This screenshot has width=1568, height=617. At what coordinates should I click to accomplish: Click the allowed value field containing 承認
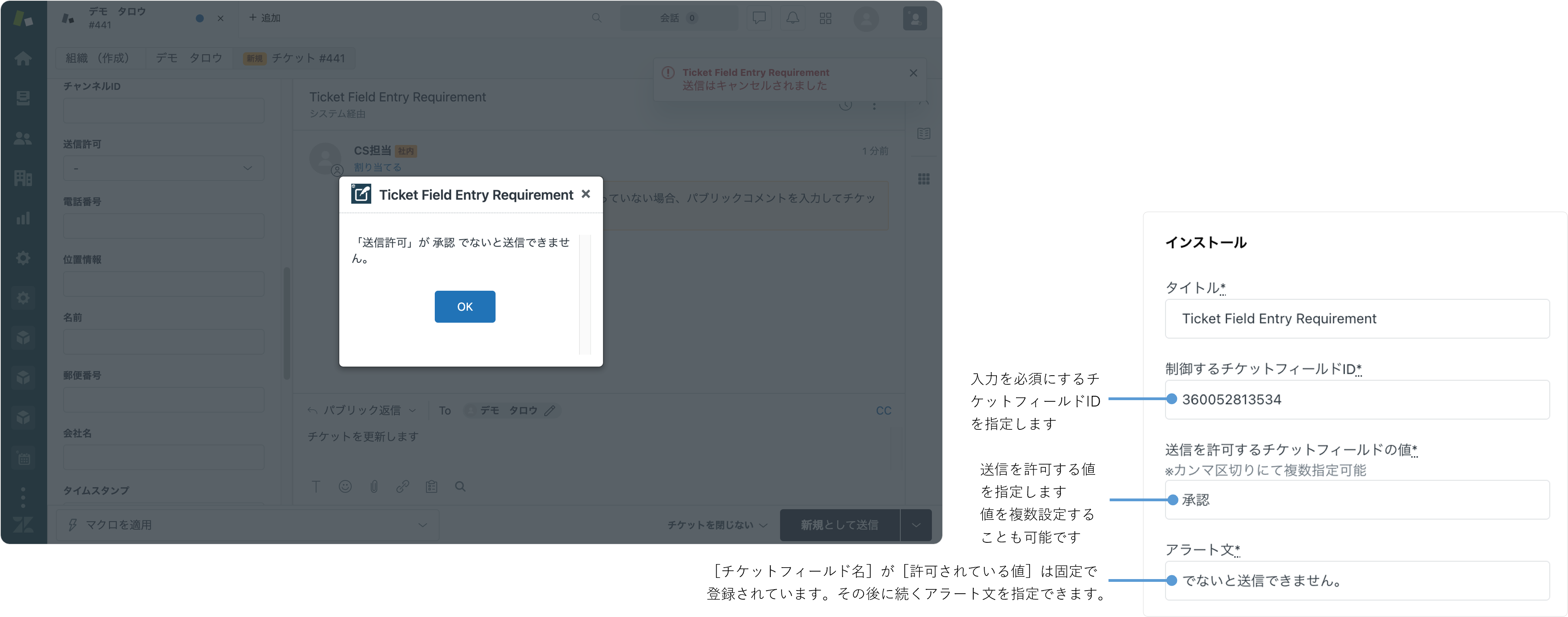pos(1357,500)
